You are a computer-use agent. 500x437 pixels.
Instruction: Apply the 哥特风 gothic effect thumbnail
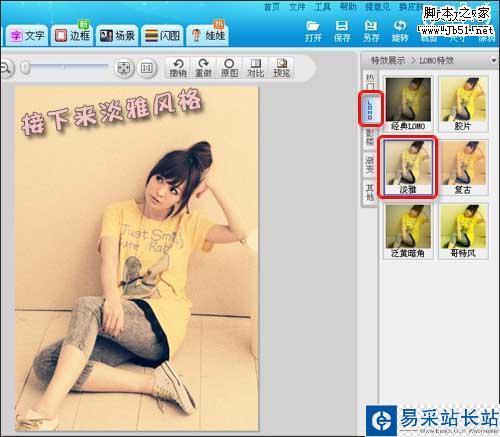[463, 231]
